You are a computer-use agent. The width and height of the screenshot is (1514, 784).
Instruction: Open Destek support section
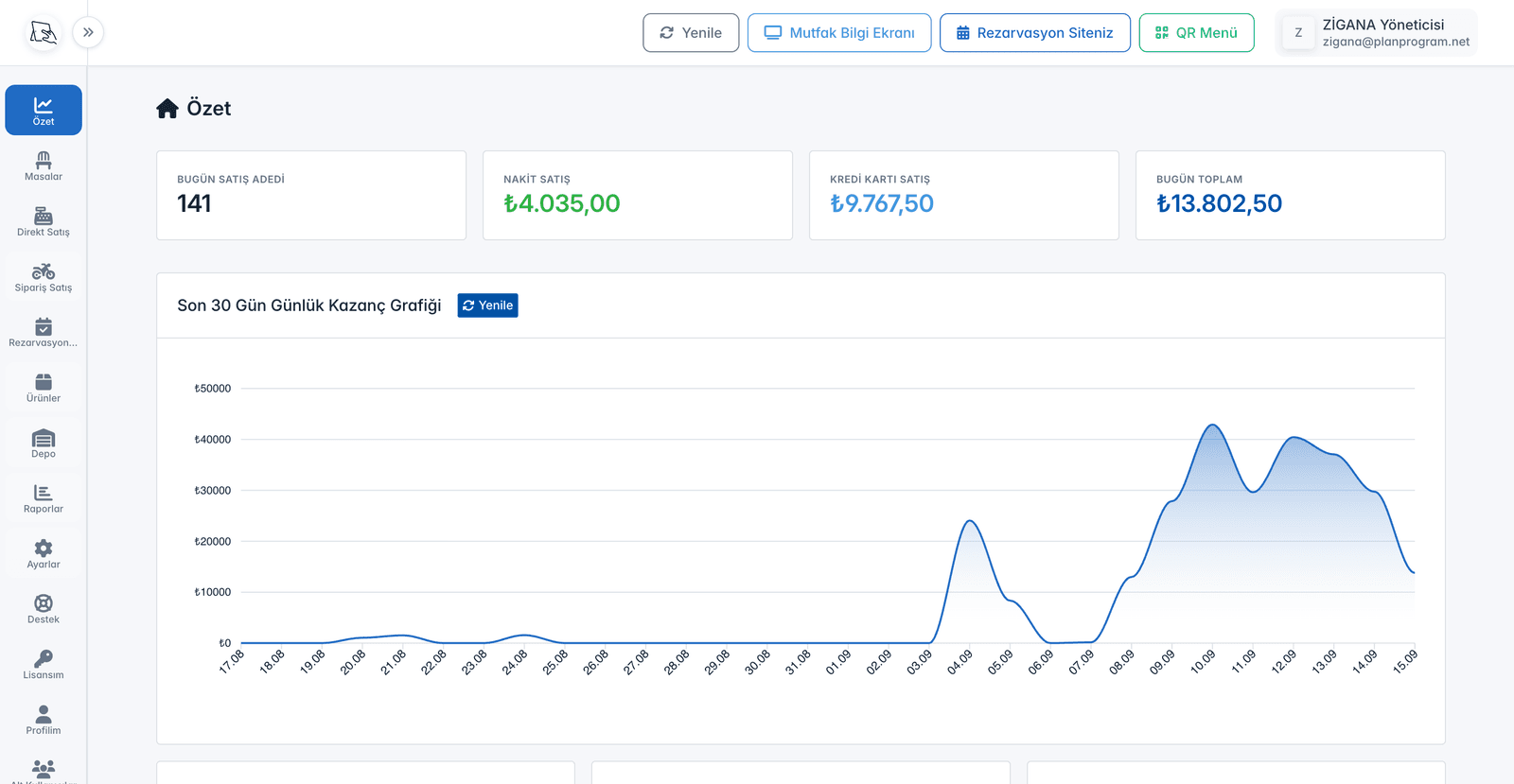point(44,609)
